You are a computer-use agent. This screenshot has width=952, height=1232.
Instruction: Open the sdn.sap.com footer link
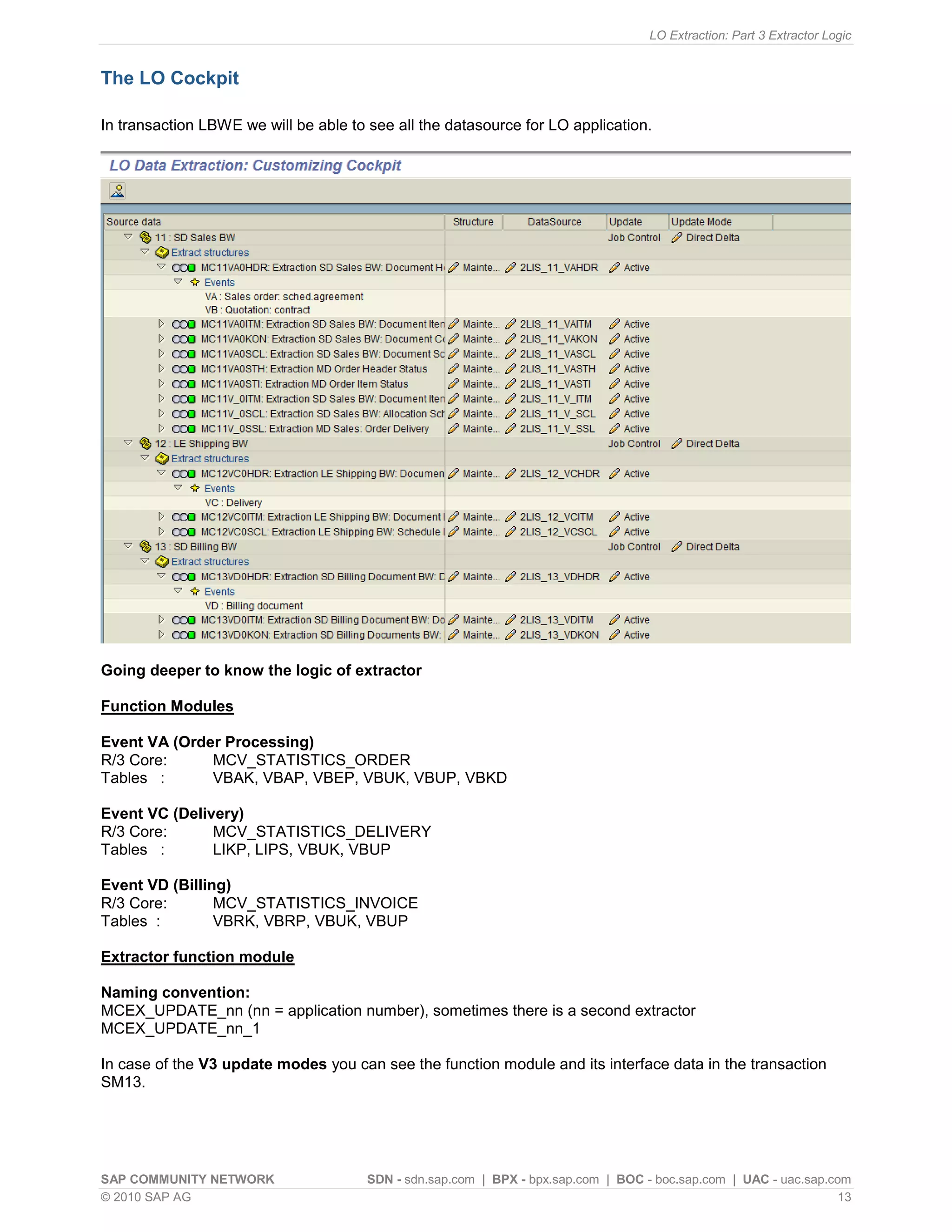click(x=439, y=1179)
